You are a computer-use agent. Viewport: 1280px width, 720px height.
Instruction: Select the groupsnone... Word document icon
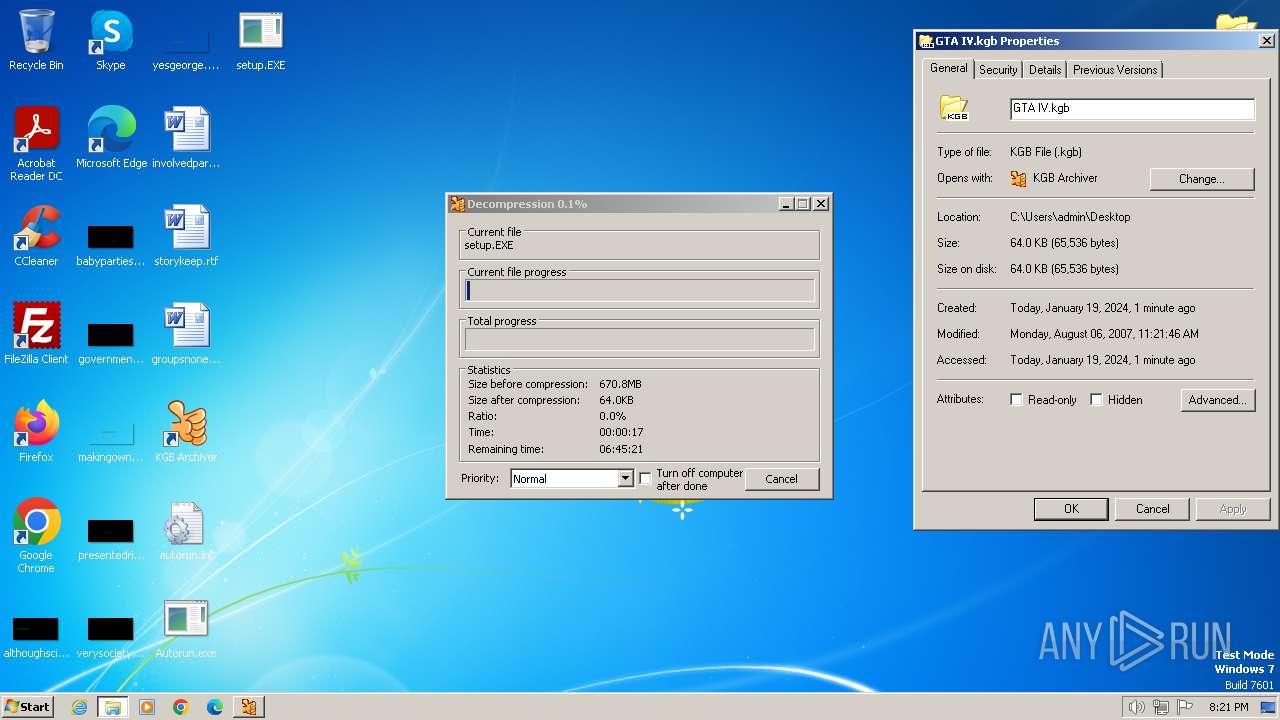click(x=186, y=334)
